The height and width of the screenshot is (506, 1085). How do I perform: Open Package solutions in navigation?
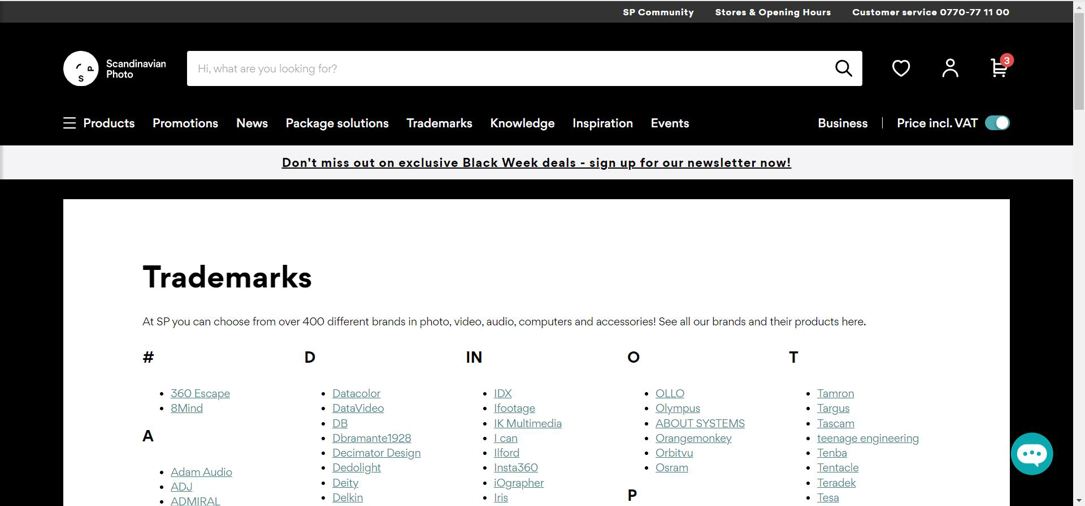[337, 123]
